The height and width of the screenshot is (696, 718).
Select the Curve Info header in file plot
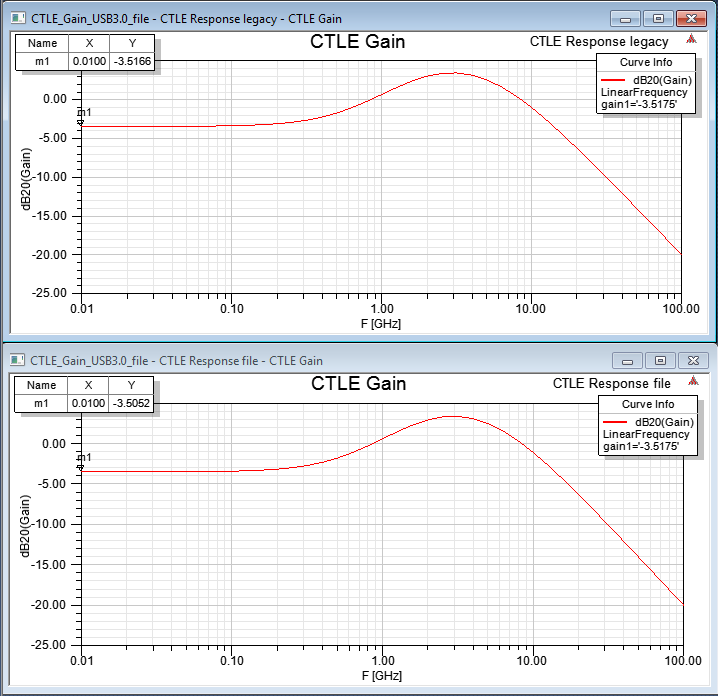(648, 404)
